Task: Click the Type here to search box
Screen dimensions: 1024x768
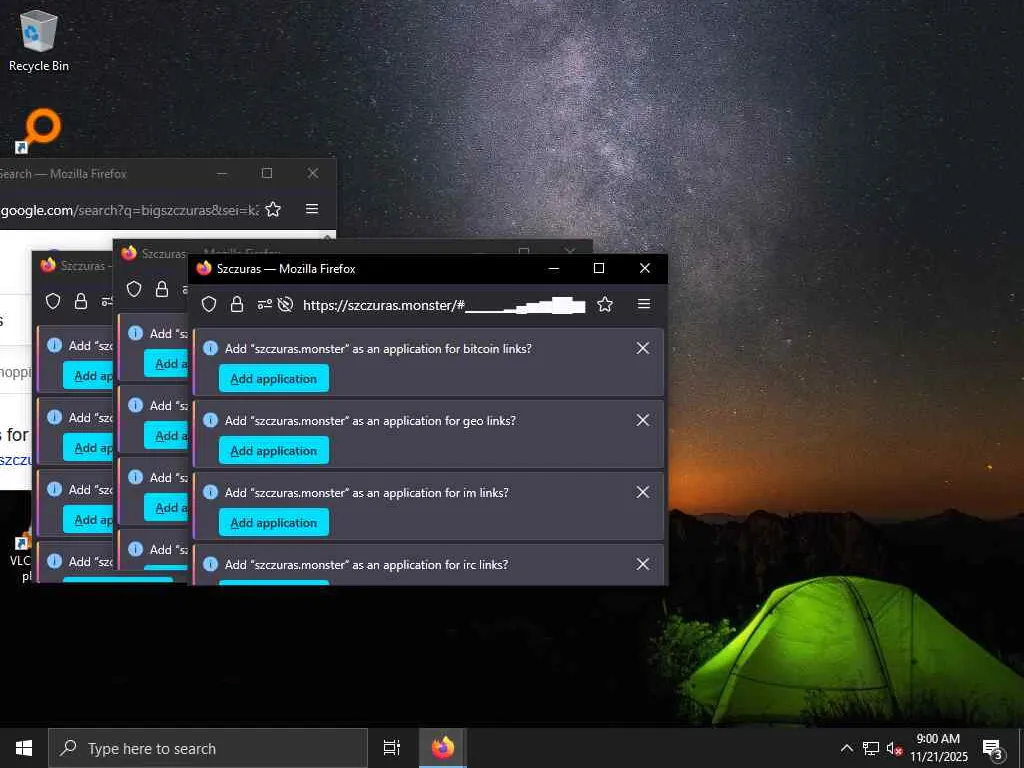Action: coord(208,748)
